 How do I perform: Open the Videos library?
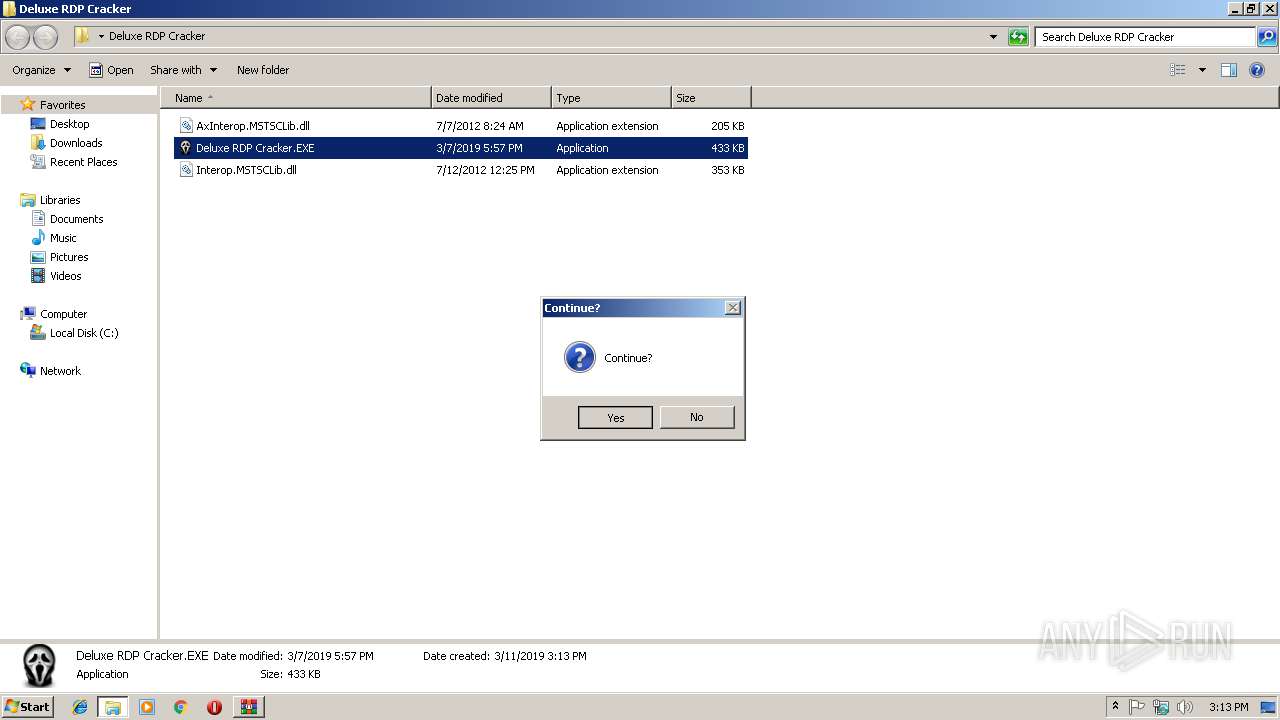(x=65, y=276)
